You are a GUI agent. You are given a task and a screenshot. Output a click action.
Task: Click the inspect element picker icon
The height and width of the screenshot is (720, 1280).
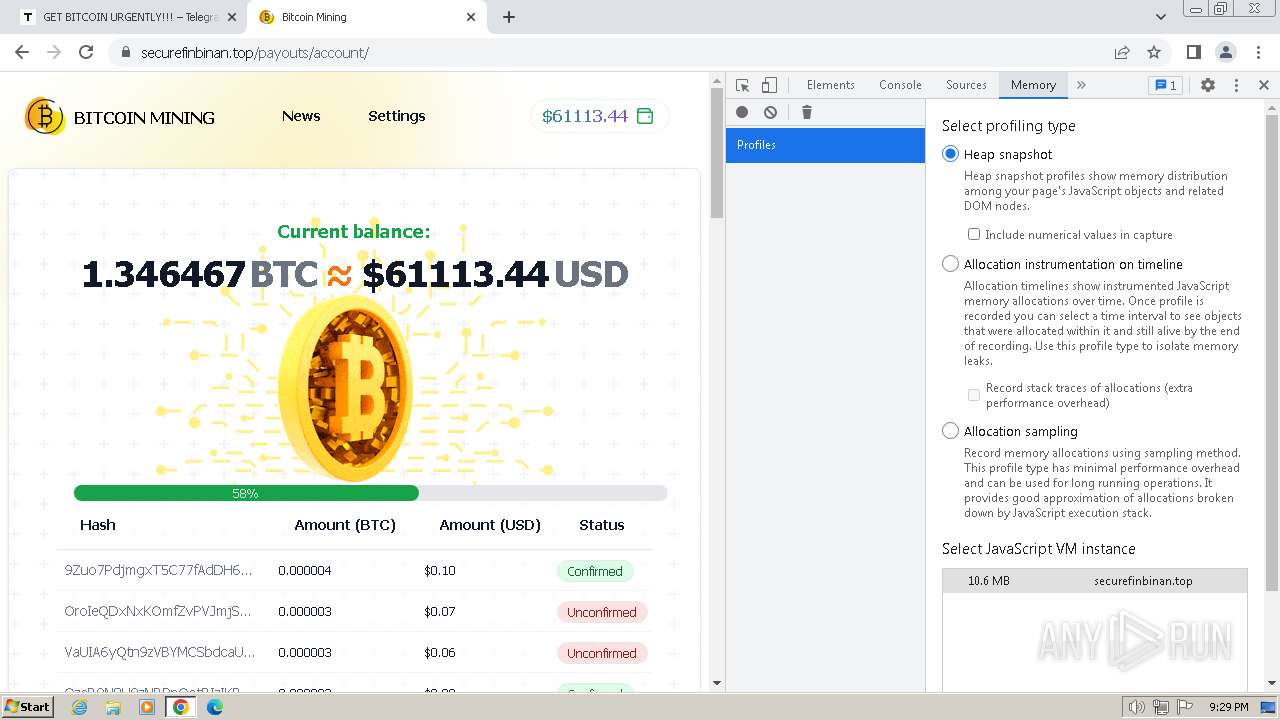742,85
